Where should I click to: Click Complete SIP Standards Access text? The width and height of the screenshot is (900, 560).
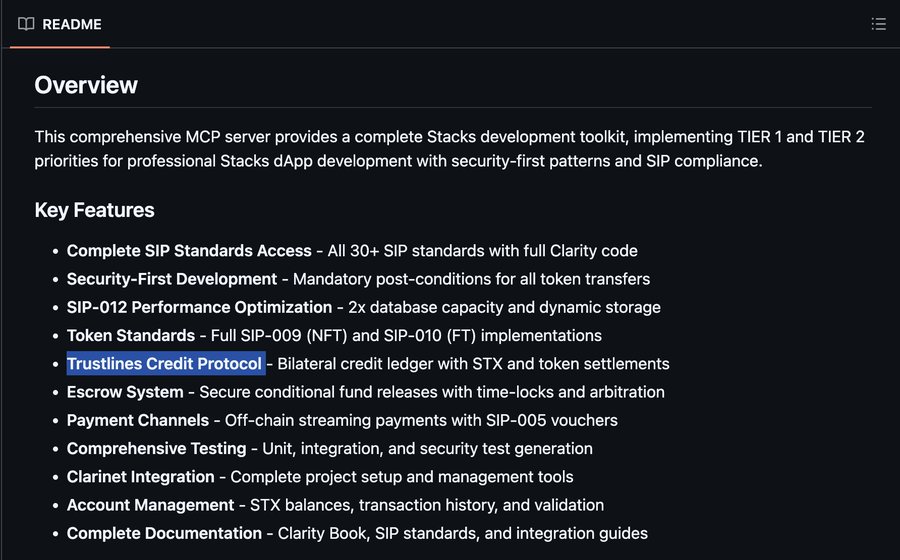coord(189,251)
